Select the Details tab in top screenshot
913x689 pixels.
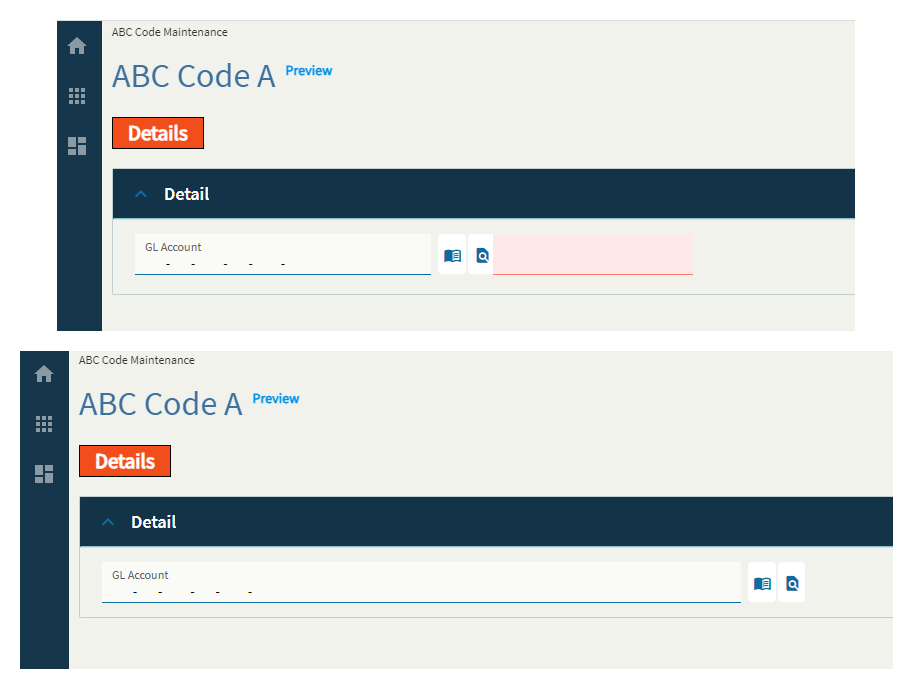[158, 133]
